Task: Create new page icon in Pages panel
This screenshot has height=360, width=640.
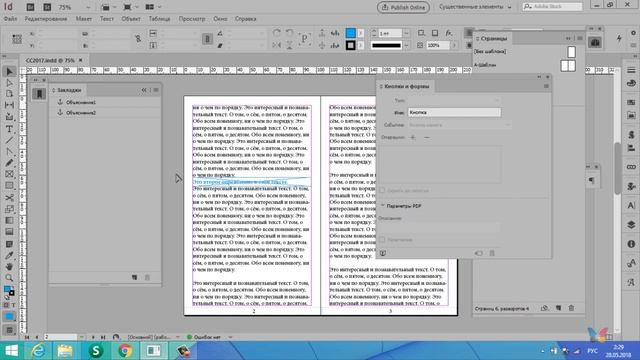Action: pos(558,308)
